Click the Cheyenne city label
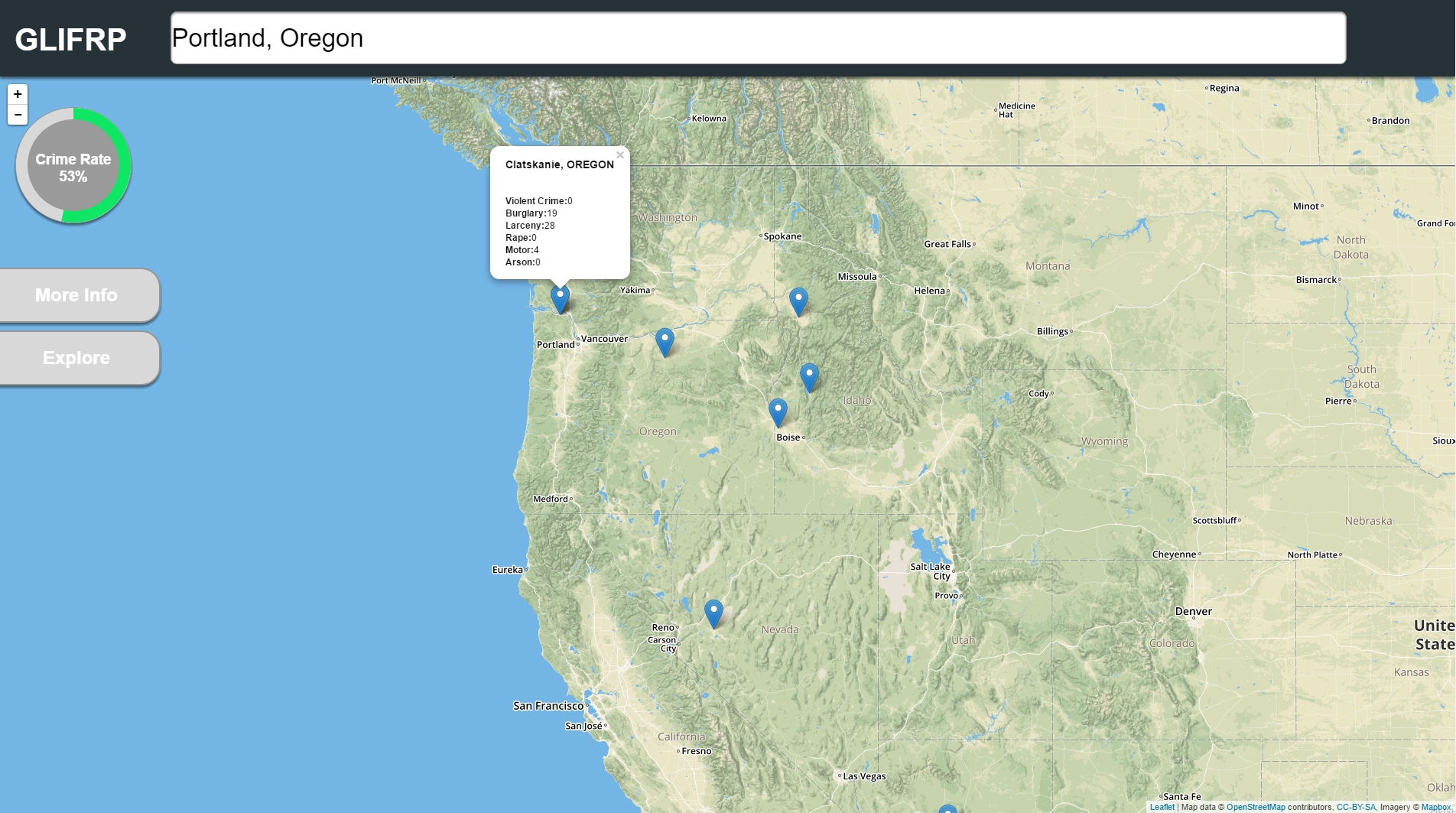1456x813 pixels. tap(1174, 554)
